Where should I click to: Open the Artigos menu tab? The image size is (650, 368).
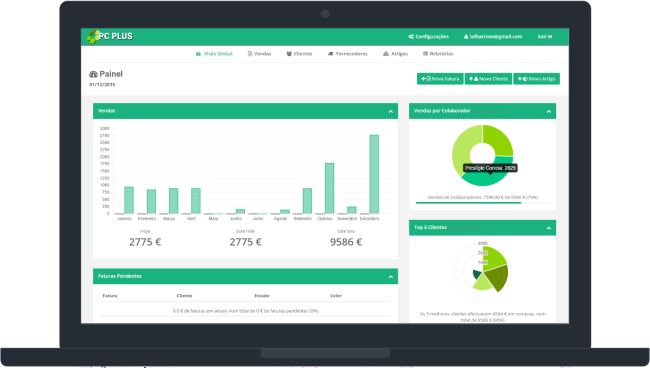point(395,54)
